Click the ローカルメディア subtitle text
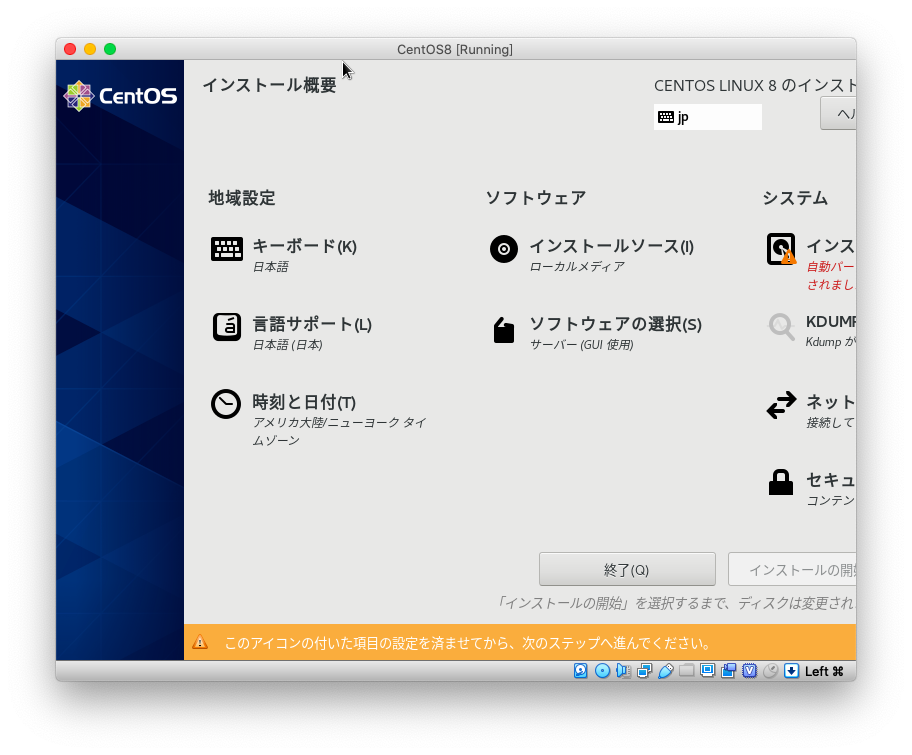 click(577, 266)
